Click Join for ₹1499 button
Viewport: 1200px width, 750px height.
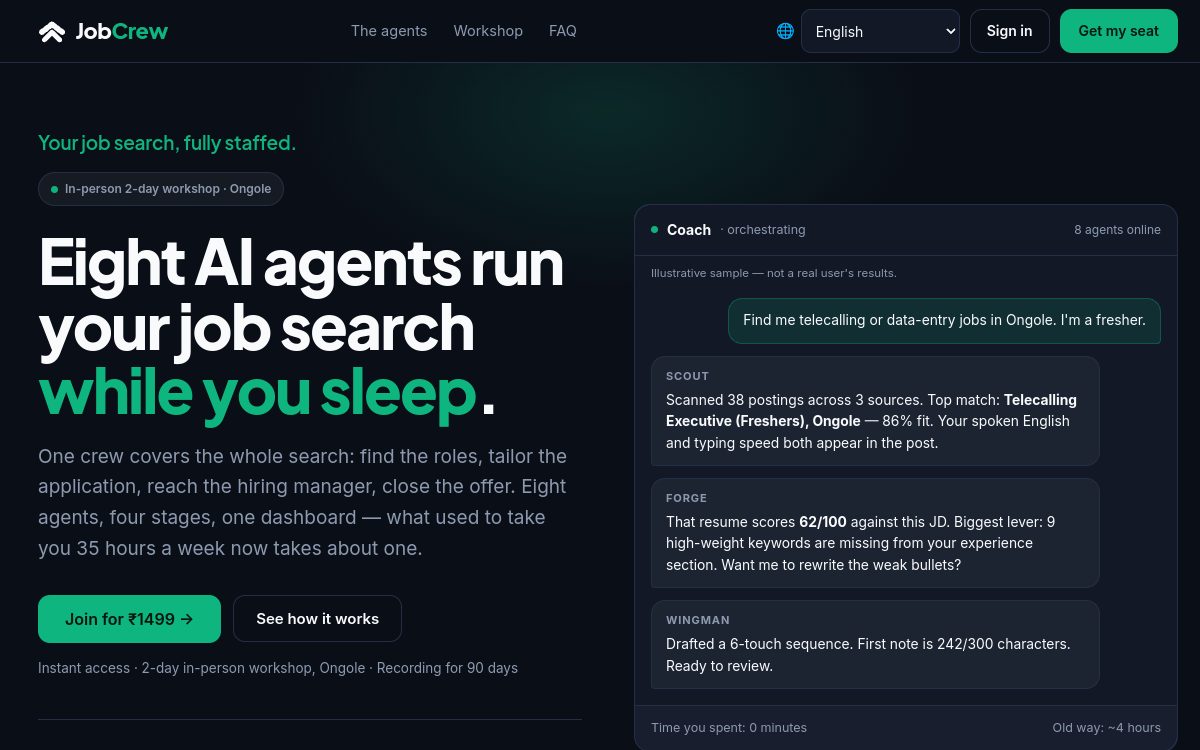(129, 619)
